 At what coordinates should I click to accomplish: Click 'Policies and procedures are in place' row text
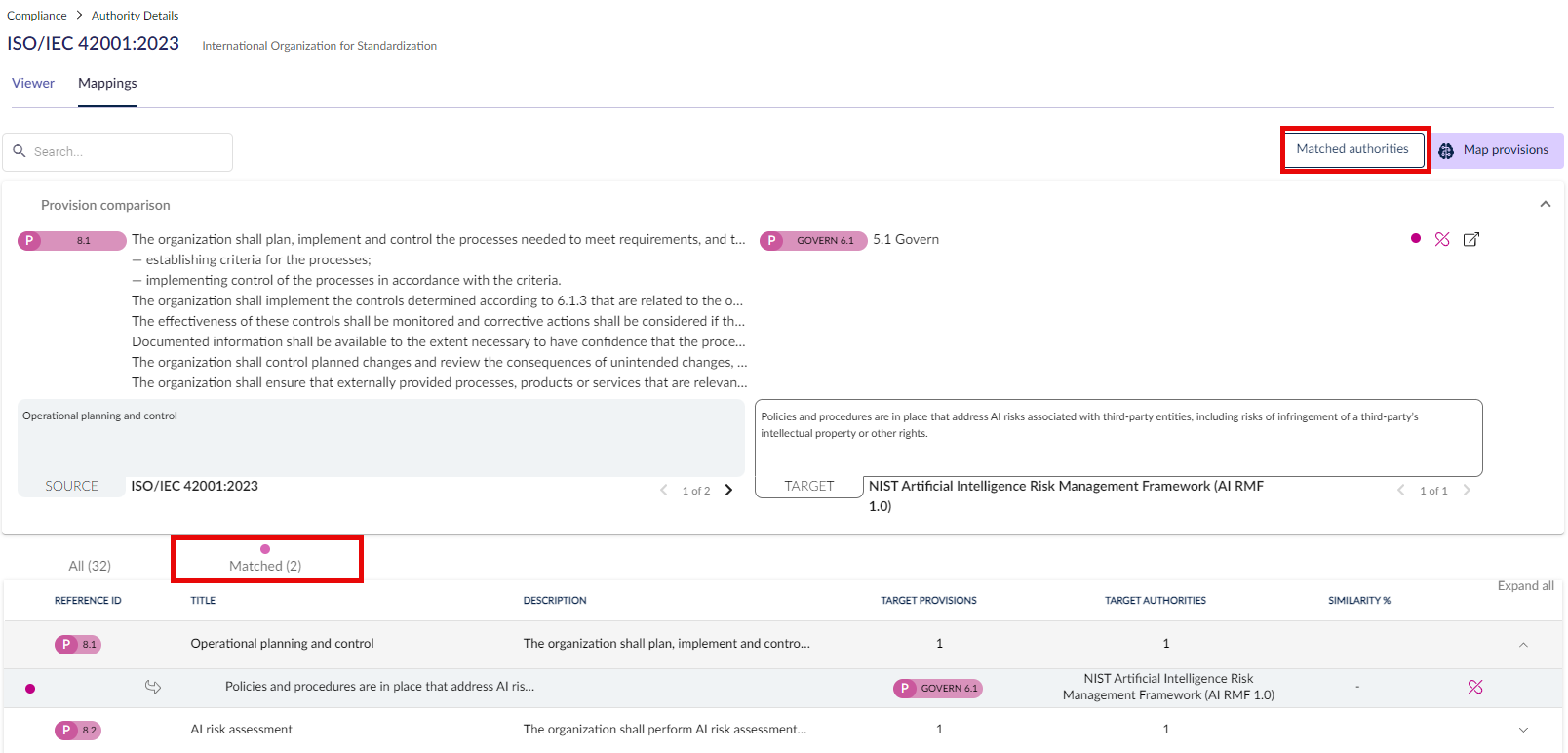pyautogui.click(x=379, y=687)
